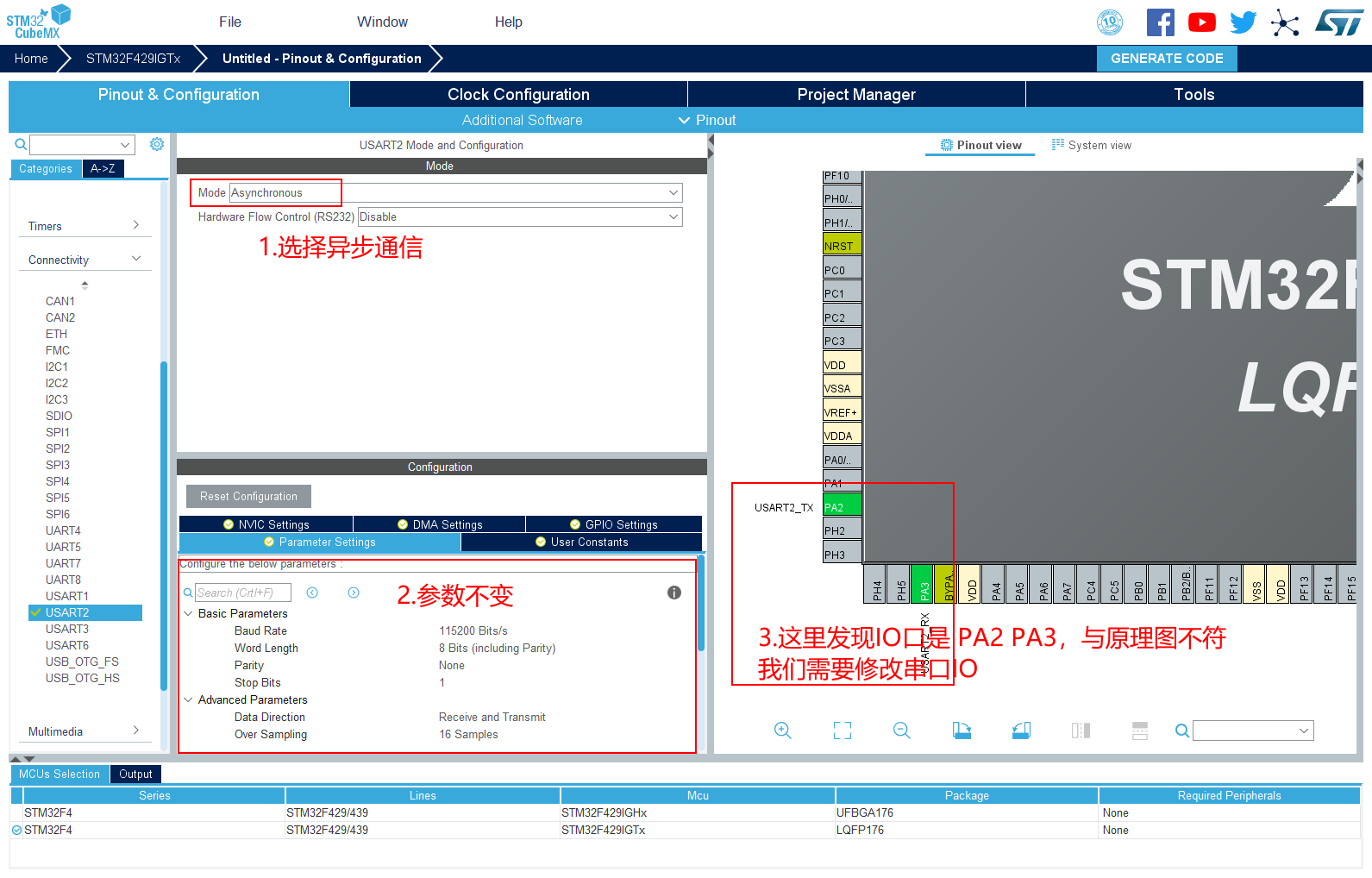Click the green PA2 pin on chip
The width and height of the screenshot is (1372, 878).
(x=843, y=507)
